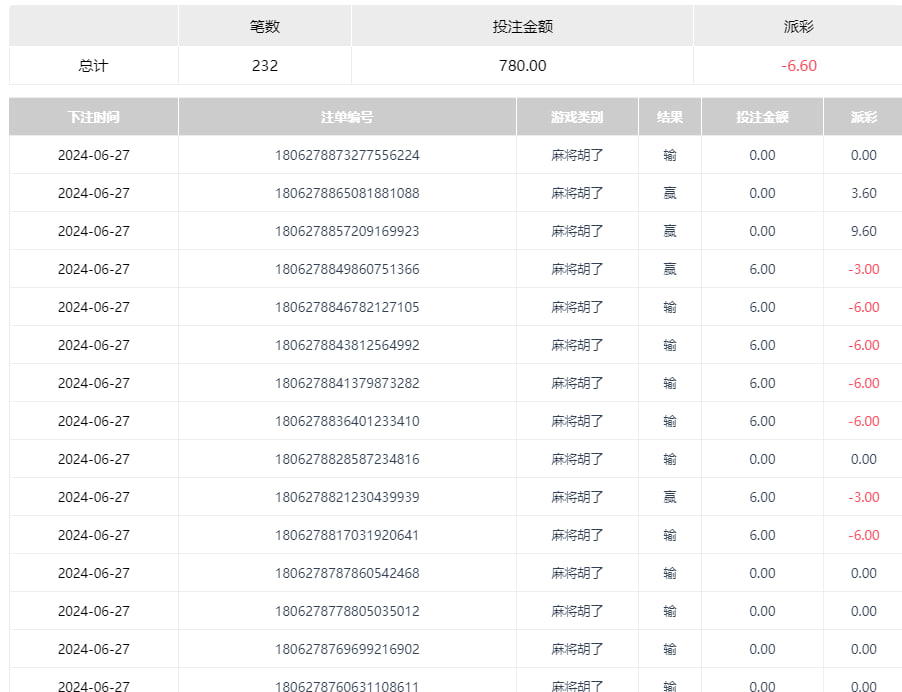
Task: Select order number 1806278836401233410
Action: tap(347, 421)
